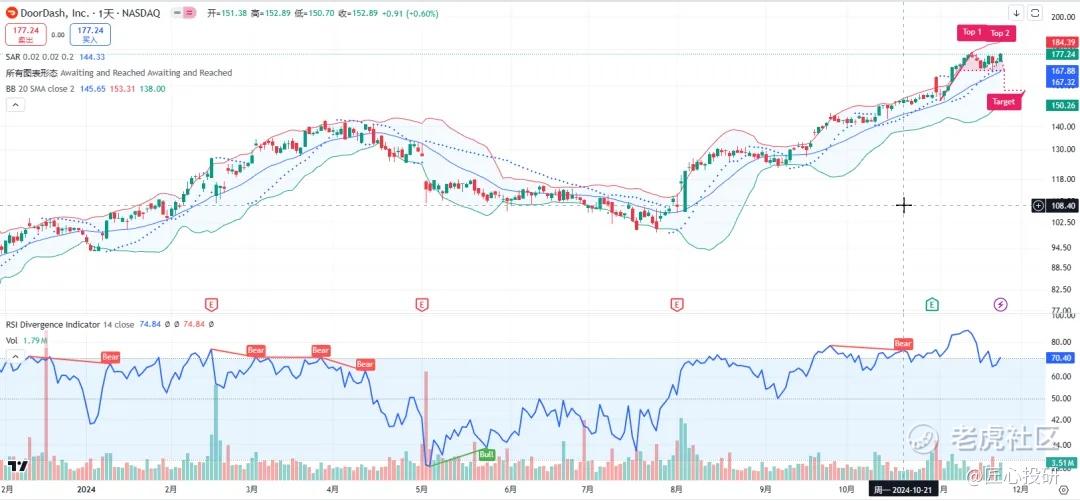
Task: Click the 8月 label on time axis
Action: coord(675,490)
